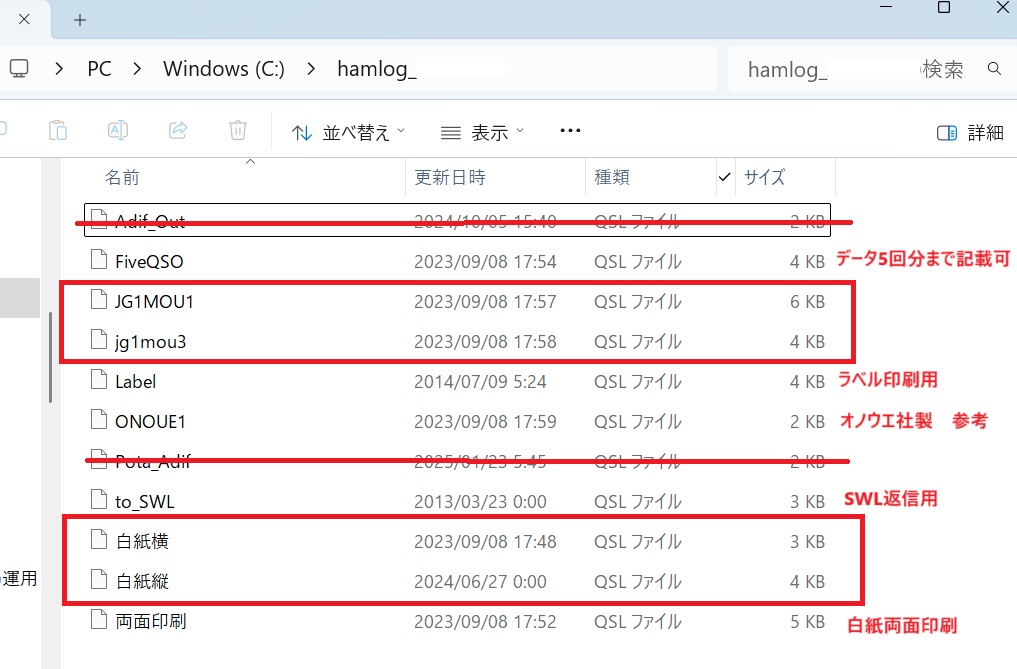
Task: Expand the 並べ替え sort dropdown
Action: click(349, 132)
